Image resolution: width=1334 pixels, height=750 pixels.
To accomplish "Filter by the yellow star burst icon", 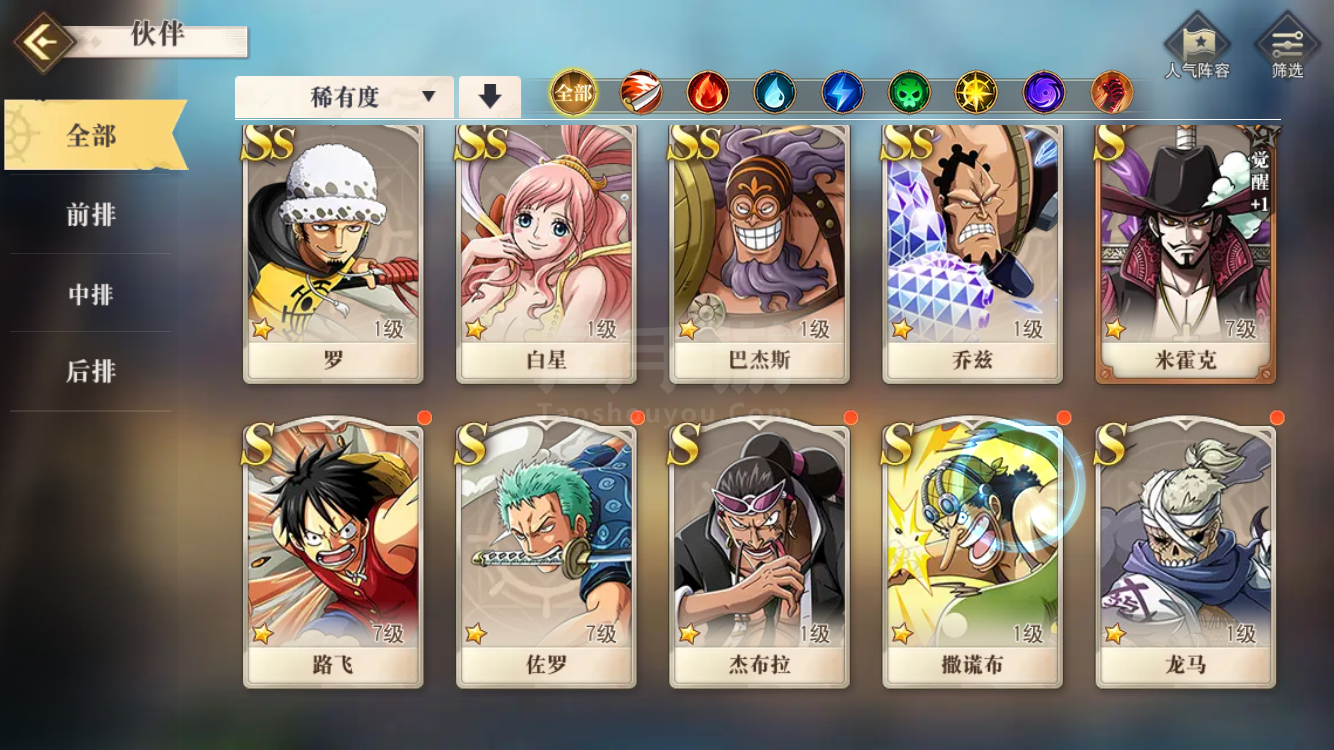I will tap(976, 93).
